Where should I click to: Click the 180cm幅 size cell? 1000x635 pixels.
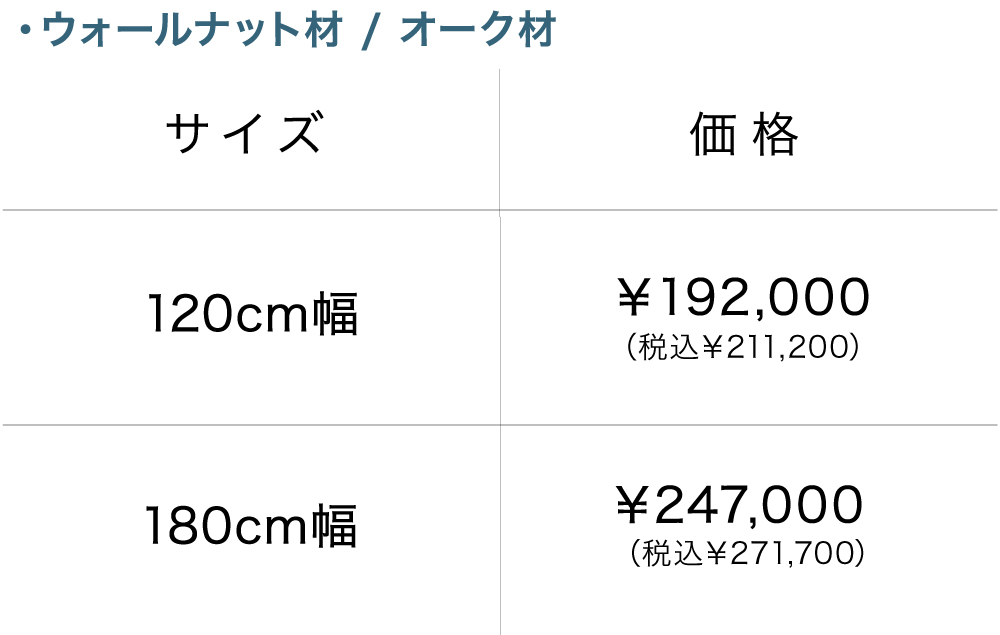[252, 525]
